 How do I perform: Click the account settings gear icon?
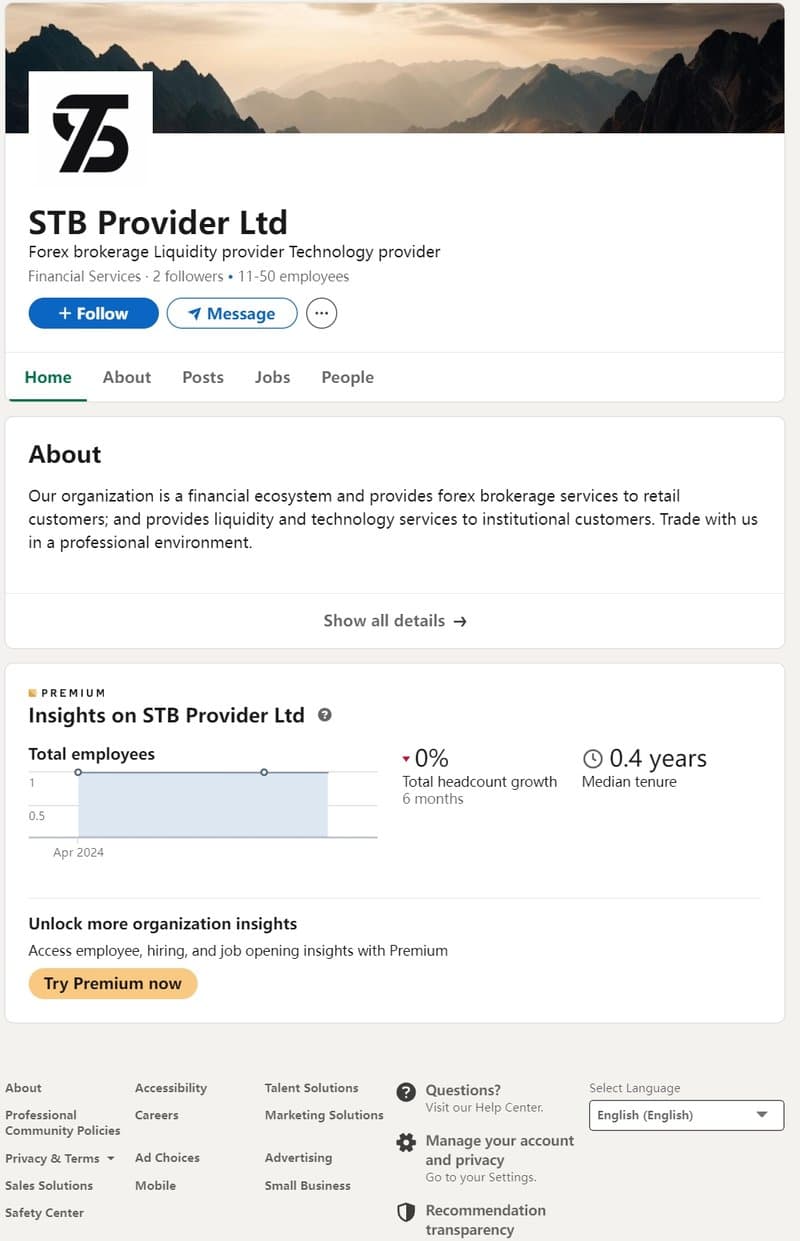406,1142
